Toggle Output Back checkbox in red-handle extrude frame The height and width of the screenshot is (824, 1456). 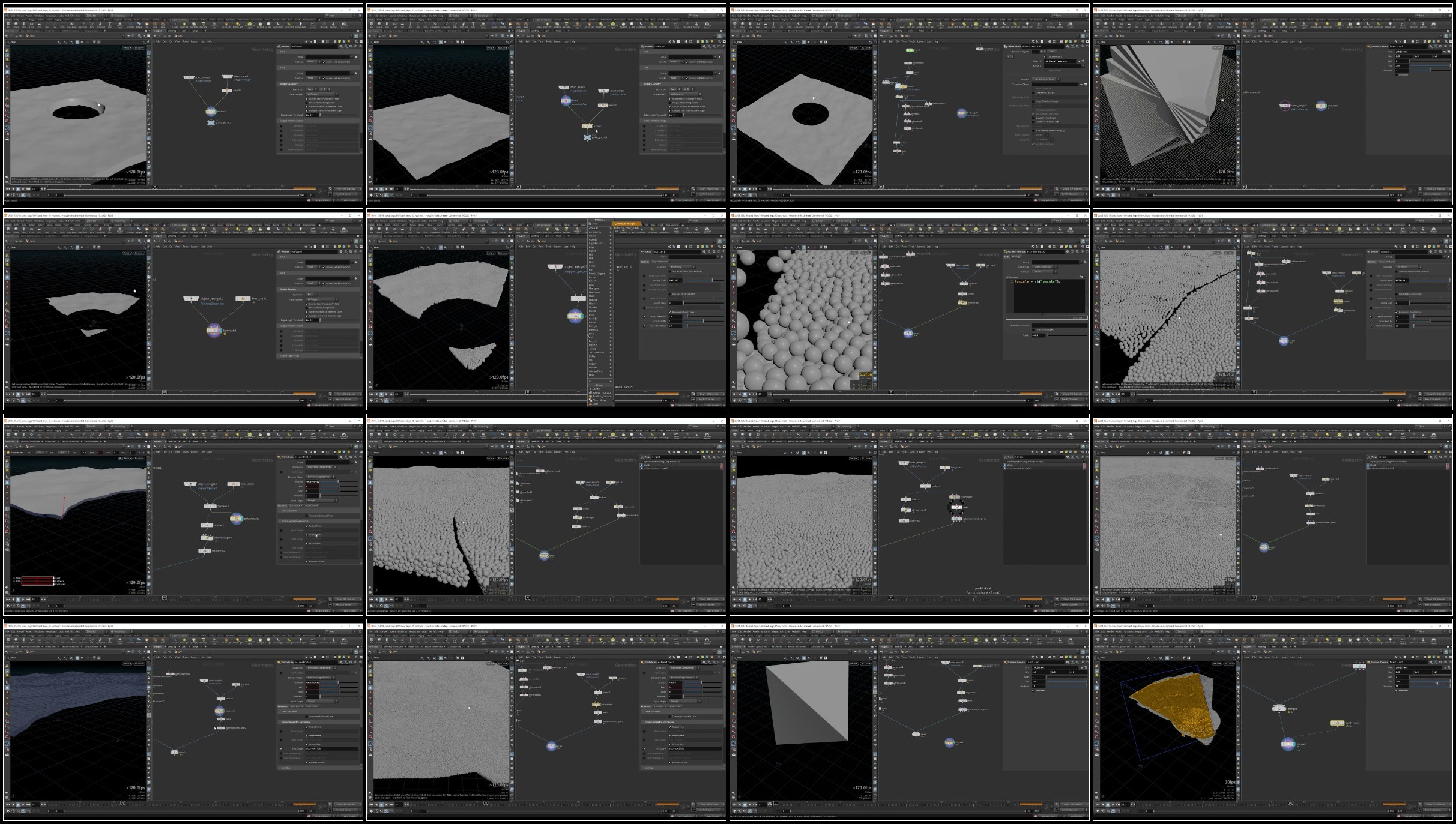307,535
